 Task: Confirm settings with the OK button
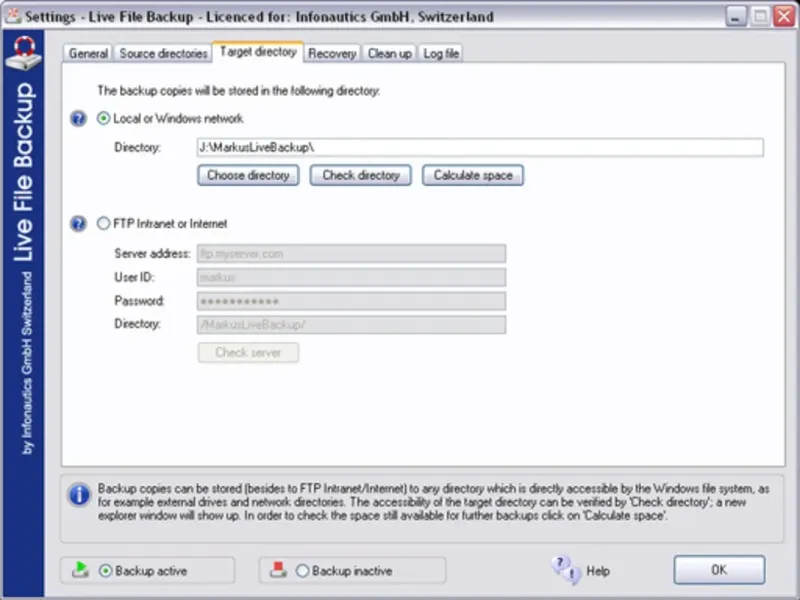pyautogui.click(x=719, y=570)
